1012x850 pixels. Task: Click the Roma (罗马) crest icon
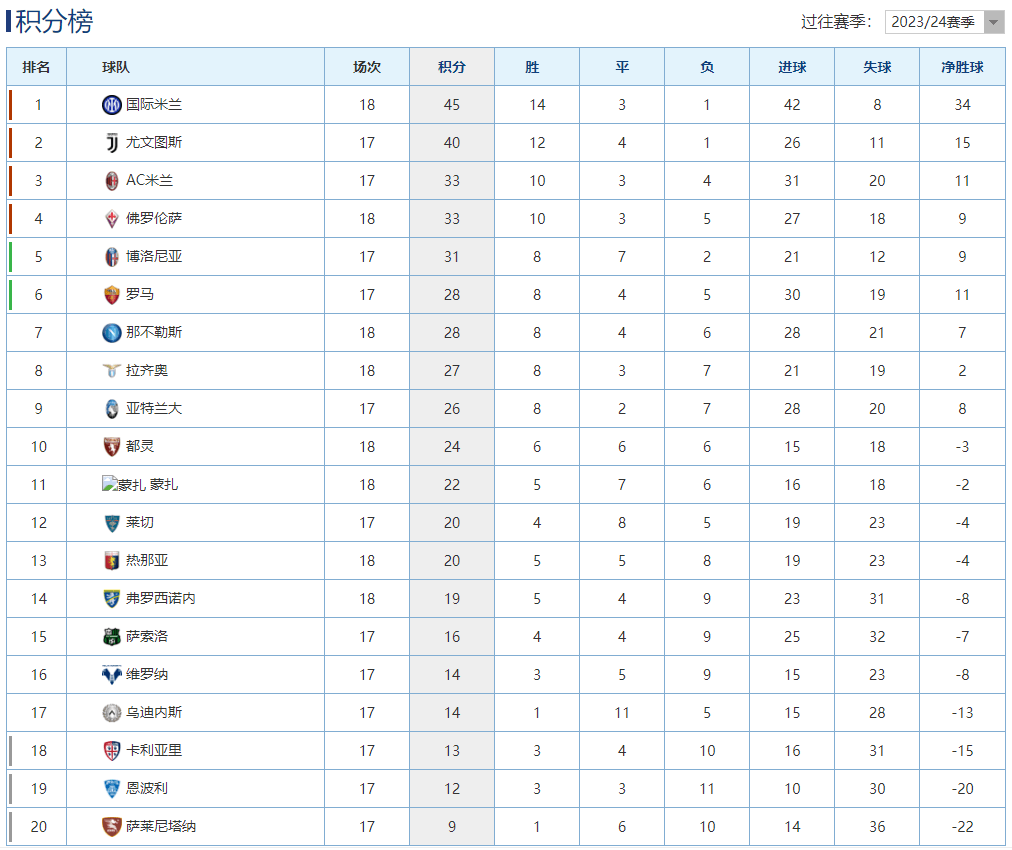(x=112, y=295)
